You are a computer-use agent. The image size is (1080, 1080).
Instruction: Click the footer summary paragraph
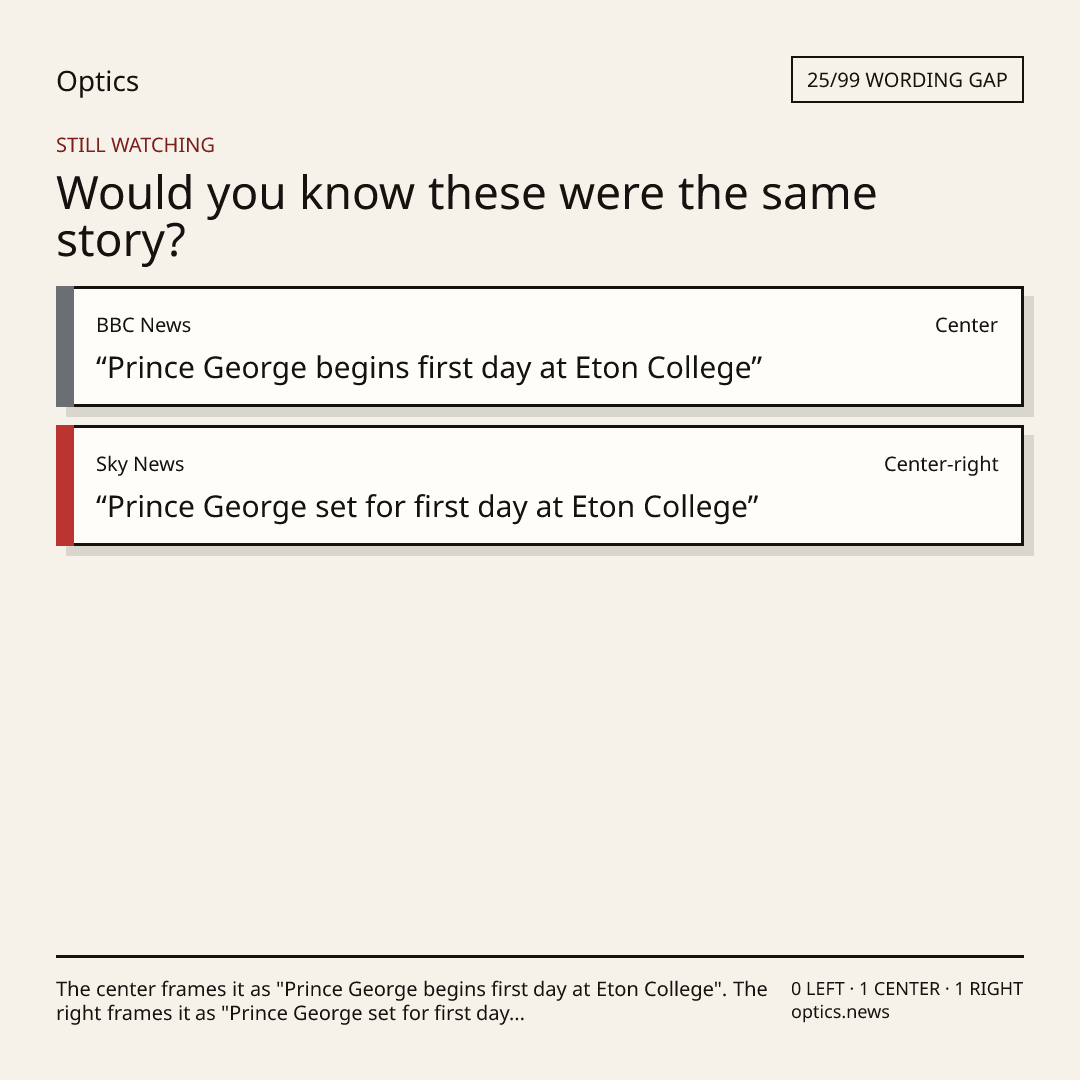coord(411,1001)
